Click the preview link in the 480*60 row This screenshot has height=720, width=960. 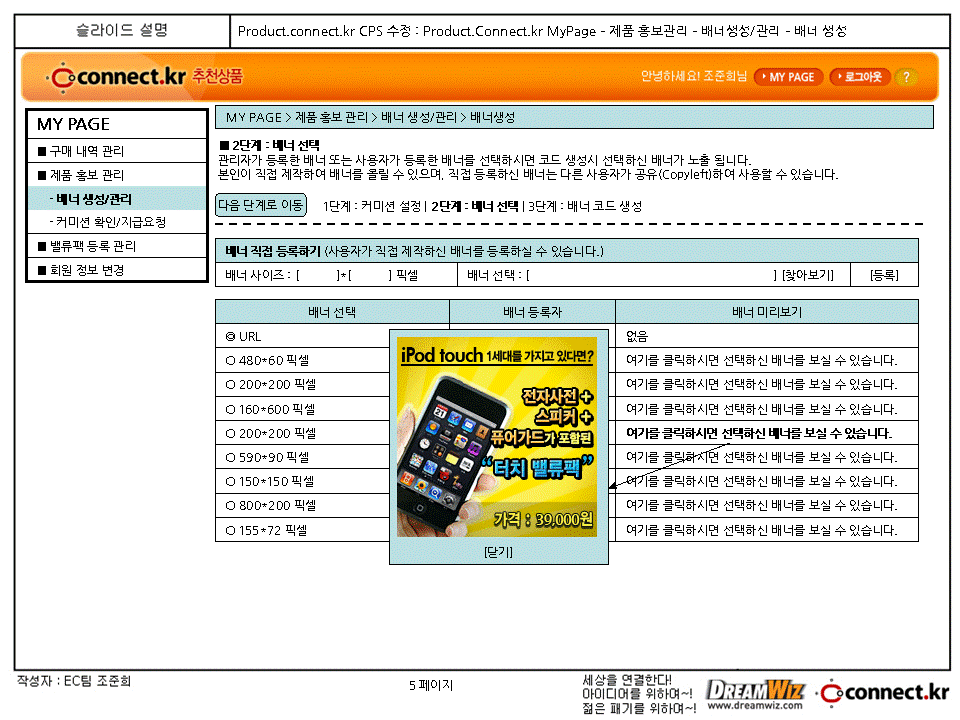pyautogui.click(x=761, y=361)
